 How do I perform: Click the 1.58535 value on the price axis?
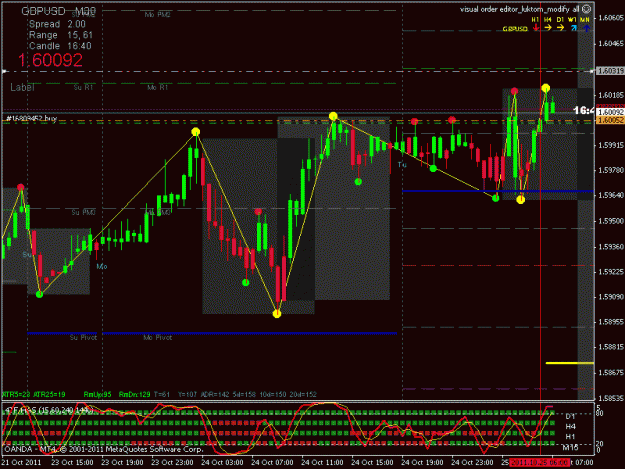(611, 398)
